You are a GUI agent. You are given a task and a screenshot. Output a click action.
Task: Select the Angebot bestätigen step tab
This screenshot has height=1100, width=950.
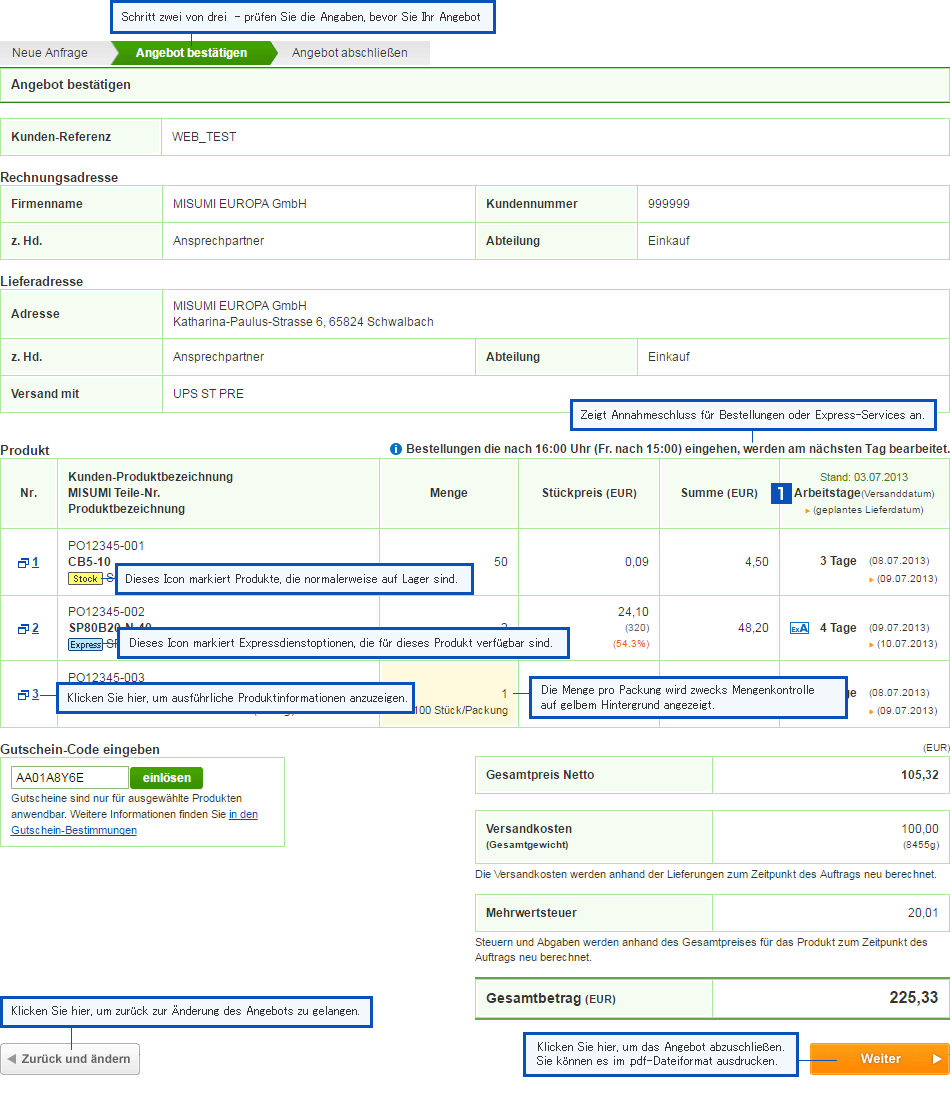[x=192, y=53]
